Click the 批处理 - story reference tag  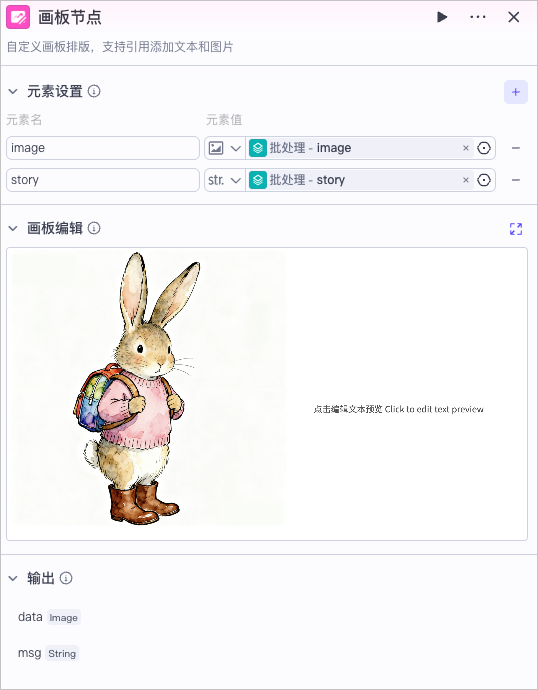point(361,180)
